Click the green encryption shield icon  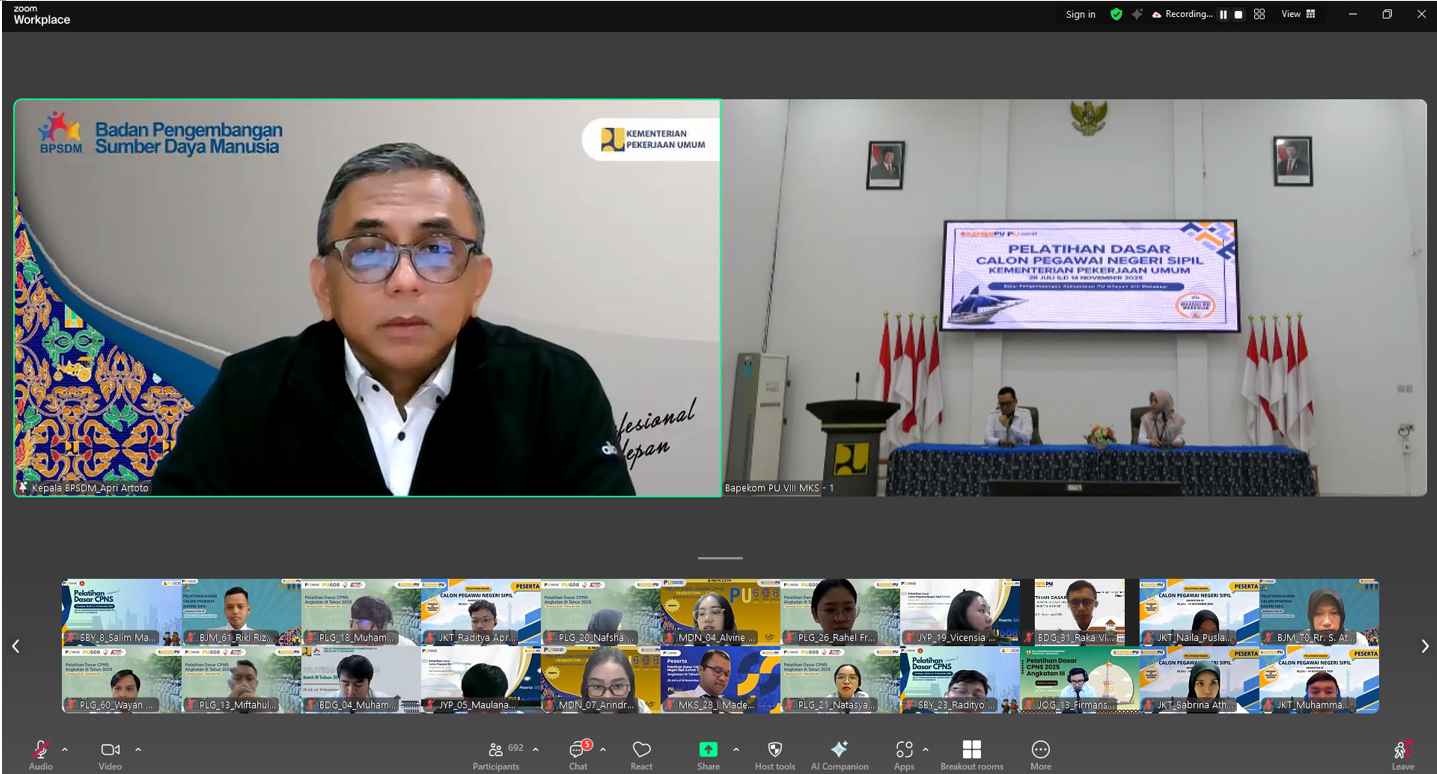coord(1116,14)
